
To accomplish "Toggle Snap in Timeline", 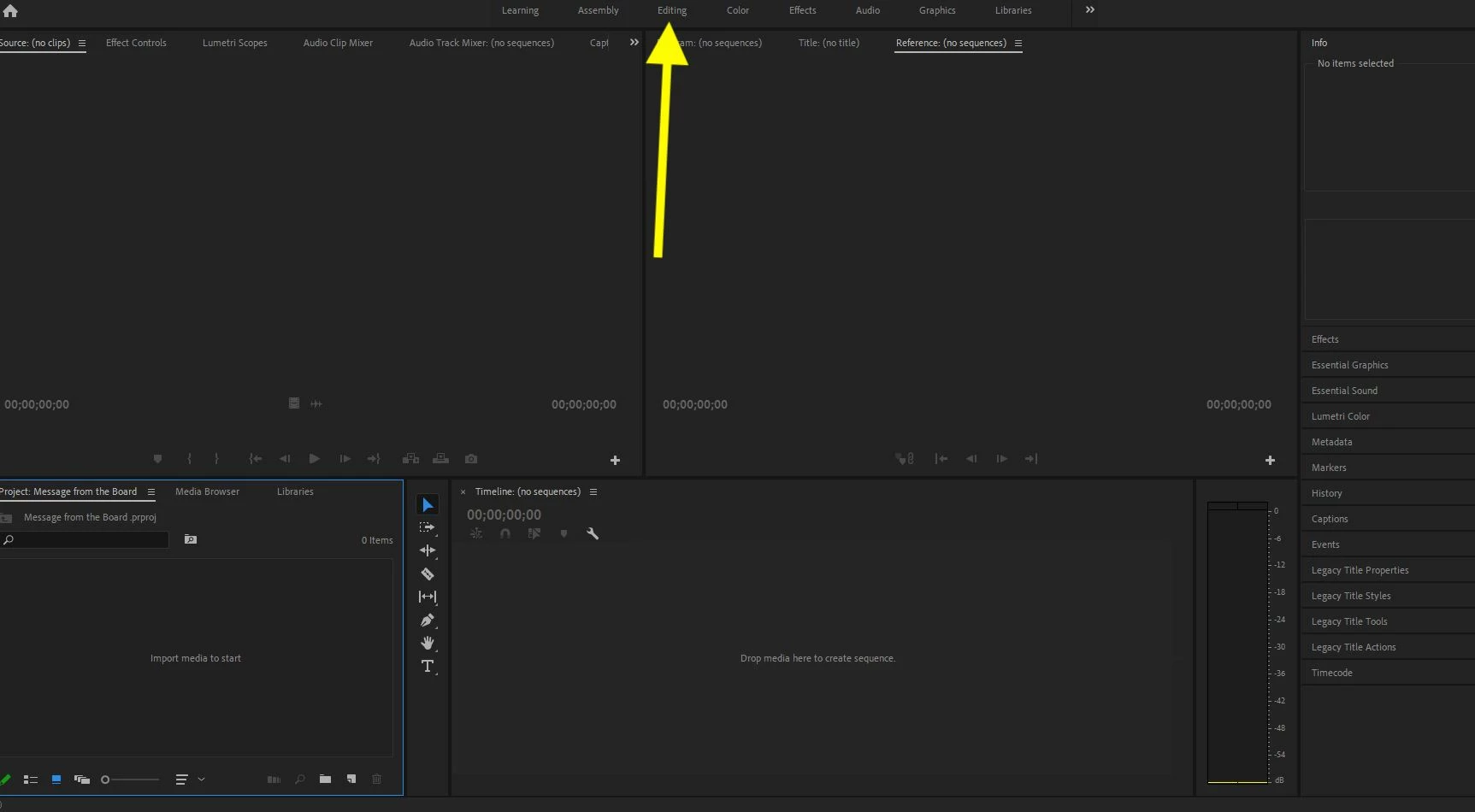I will point(505,533).
